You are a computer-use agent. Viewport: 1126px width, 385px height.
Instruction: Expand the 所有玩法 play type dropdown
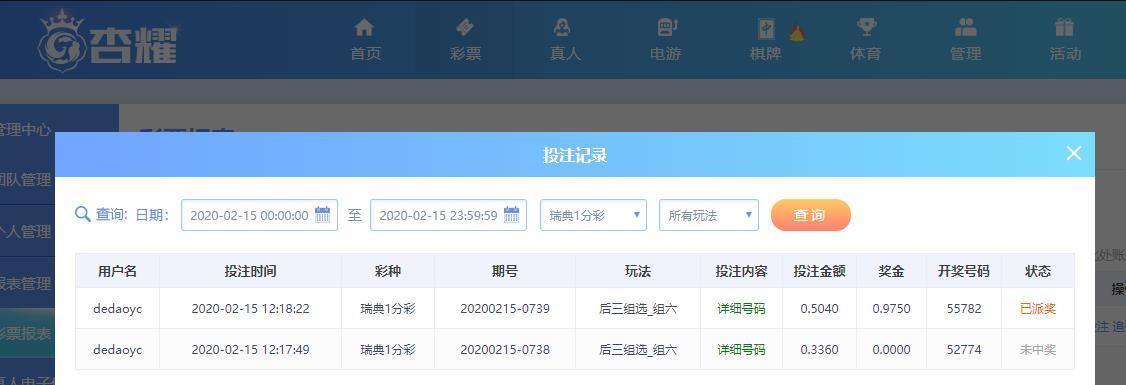709,215
